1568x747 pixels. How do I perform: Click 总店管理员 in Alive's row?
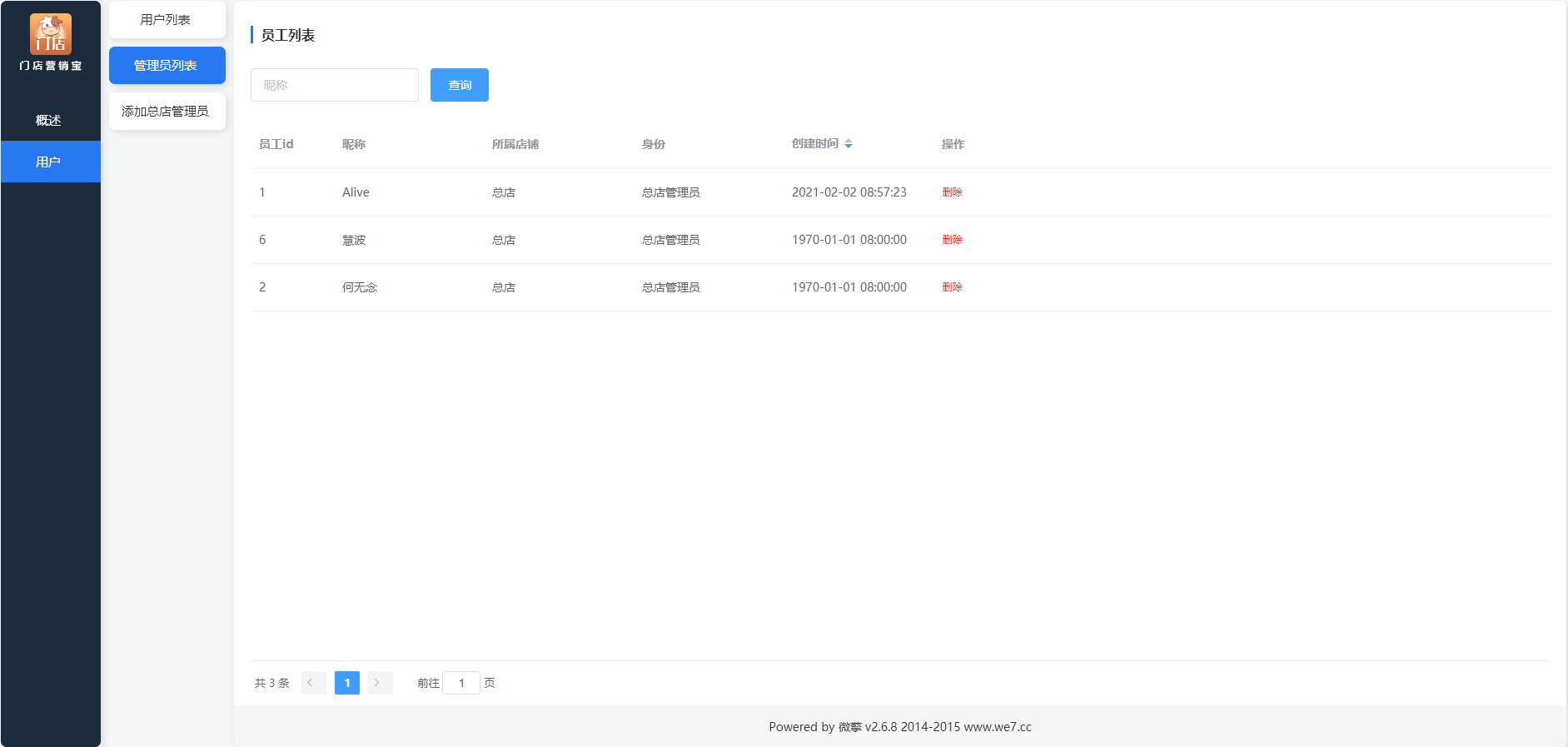(x=671, y=192)
